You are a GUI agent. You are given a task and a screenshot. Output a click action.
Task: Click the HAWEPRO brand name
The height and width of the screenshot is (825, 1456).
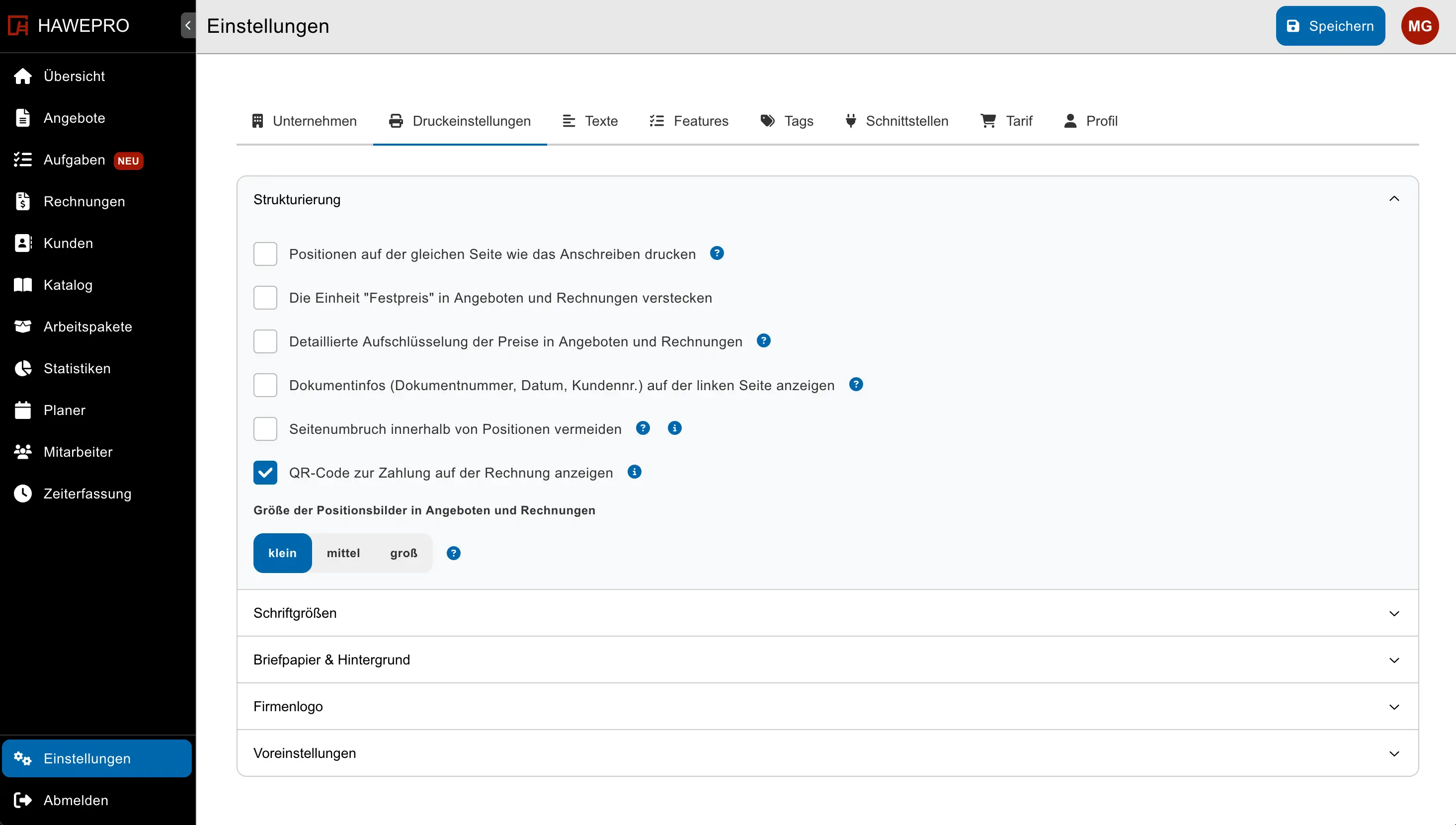83,25
